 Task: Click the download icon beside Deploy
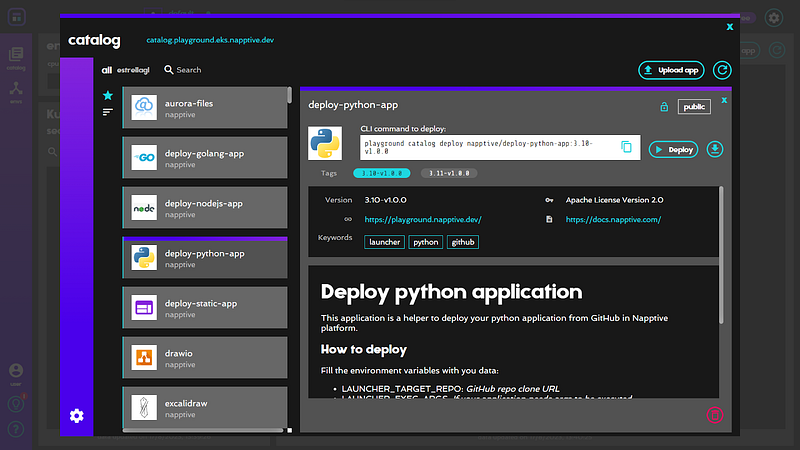[715, 149]
